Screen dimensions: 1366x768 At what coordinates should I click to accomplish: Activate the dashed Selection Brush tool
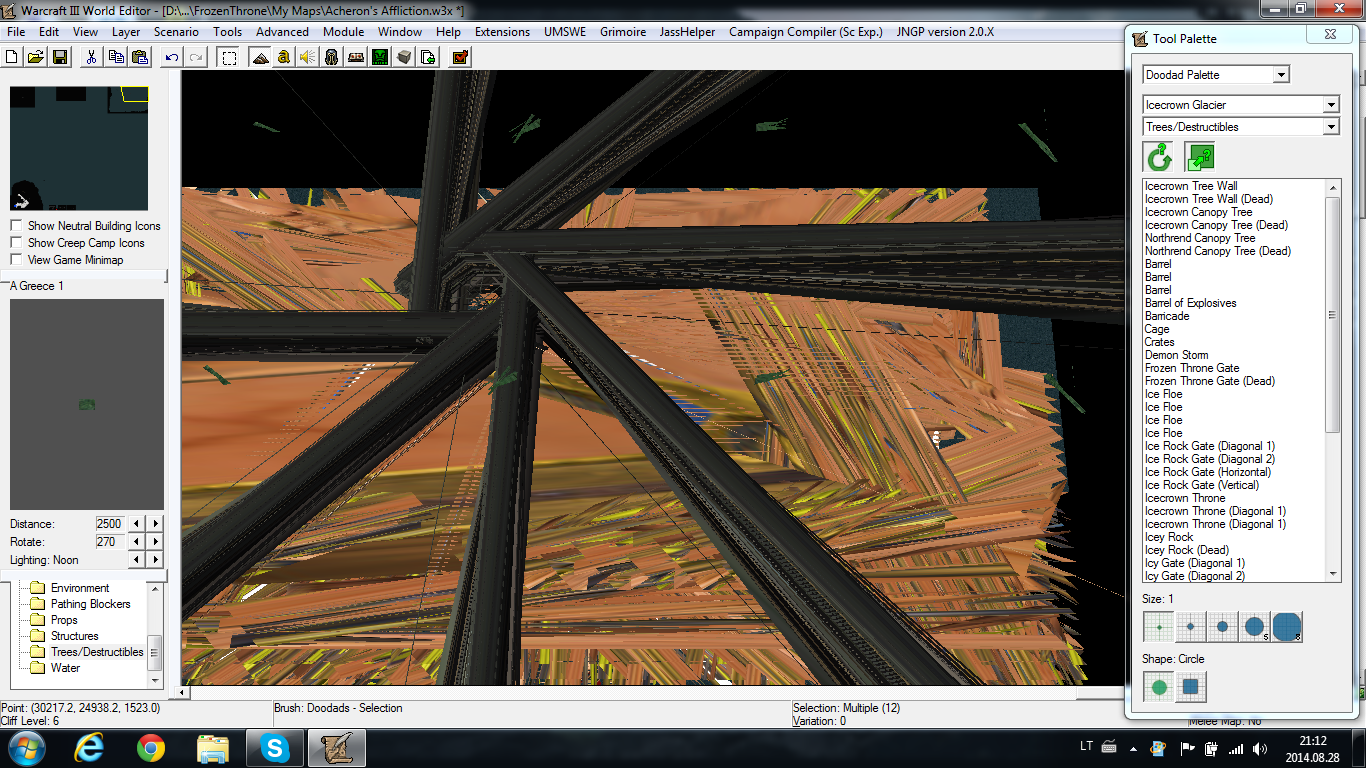click(x=229, y=57)
